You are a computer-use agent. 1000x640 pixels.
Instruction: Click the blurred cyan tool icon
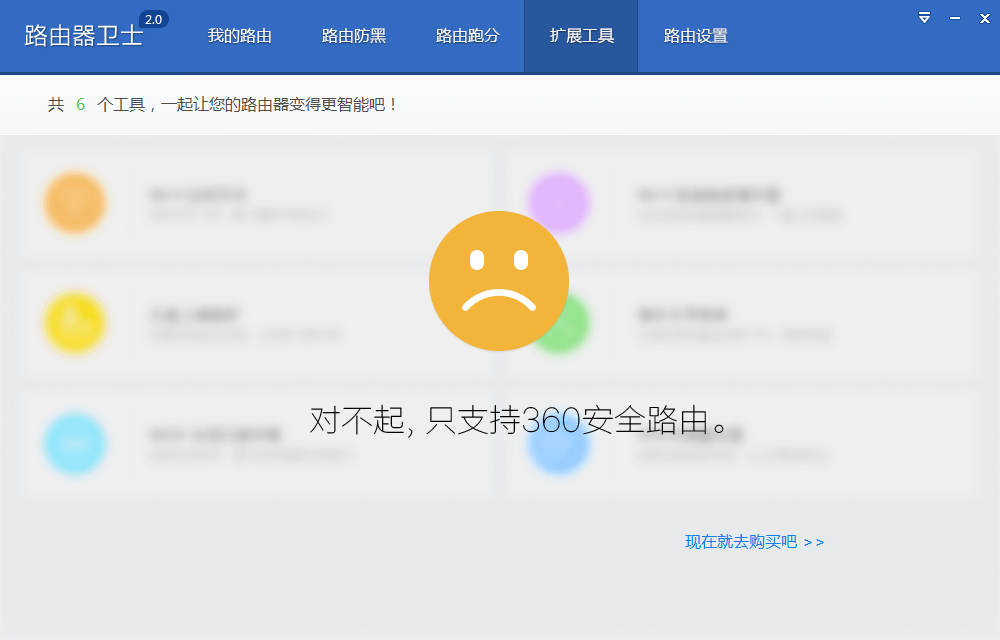click(x=75, y=444)
